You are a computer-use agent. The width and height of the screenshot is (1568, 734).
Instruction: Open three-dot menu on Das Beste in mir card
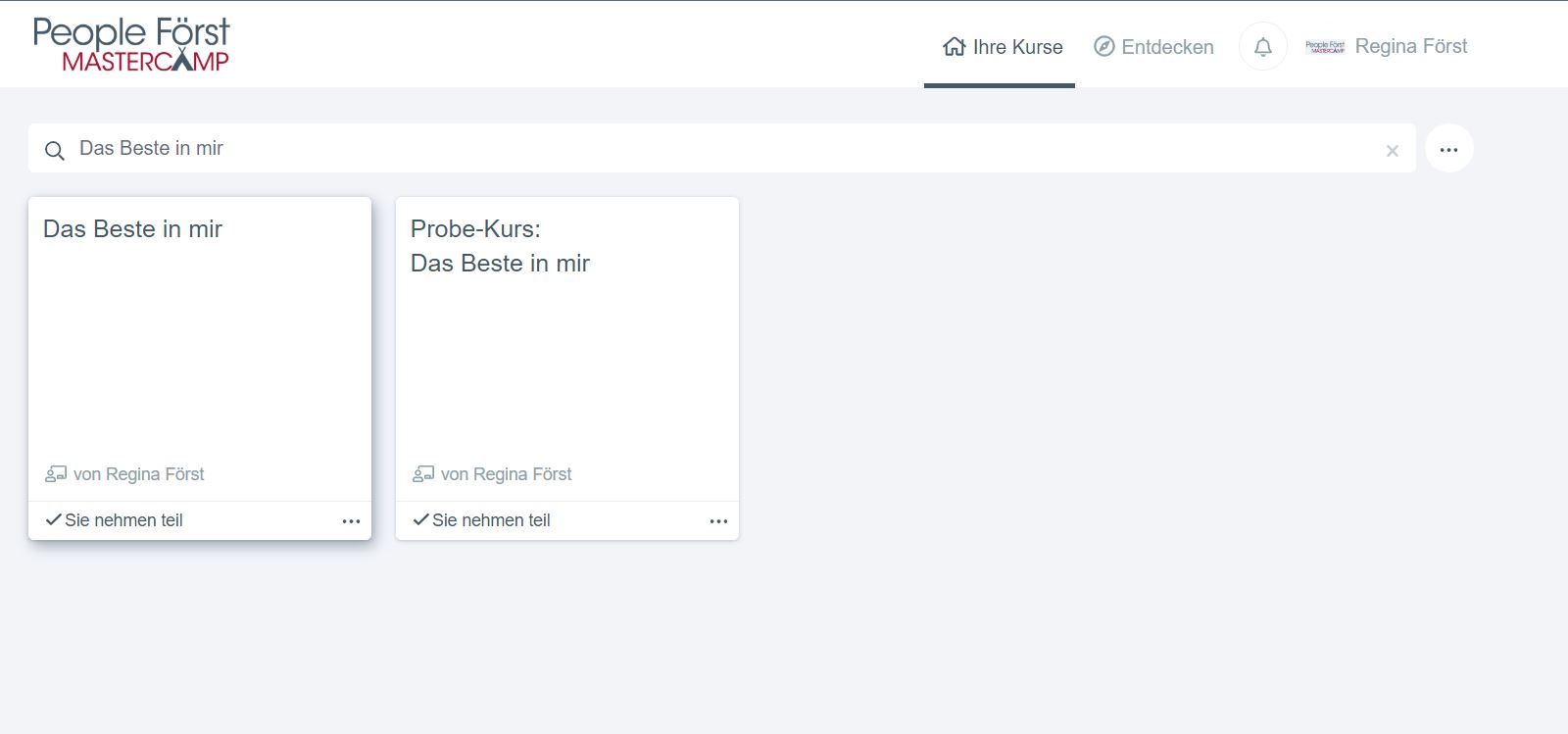pyautogui.click(x=351, y=521)
